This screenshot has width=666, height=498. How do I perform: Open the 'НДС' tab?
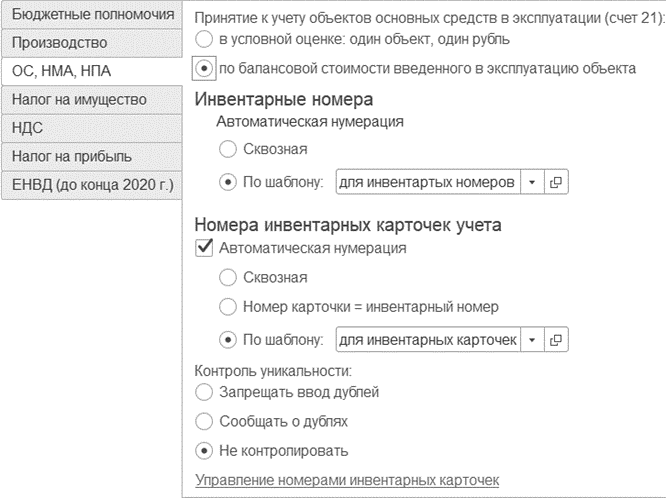(92, 128)
